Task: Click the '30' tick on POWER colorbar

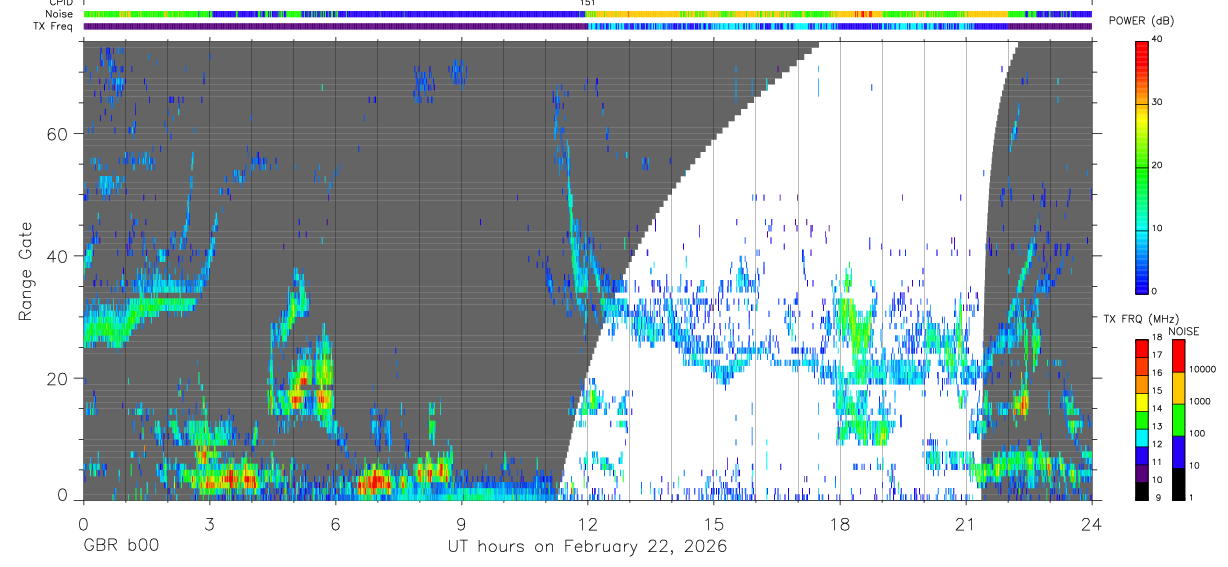Action: click(x=1156, y=103)
